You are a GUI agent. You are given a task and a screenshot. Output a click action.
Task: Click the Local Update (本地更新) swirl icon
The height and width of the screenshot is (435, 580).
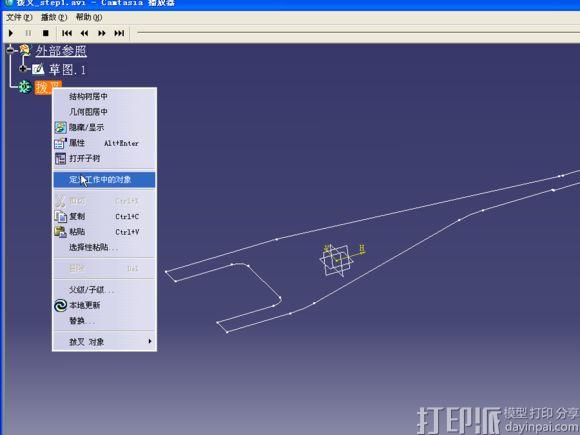tap(60, 305)
